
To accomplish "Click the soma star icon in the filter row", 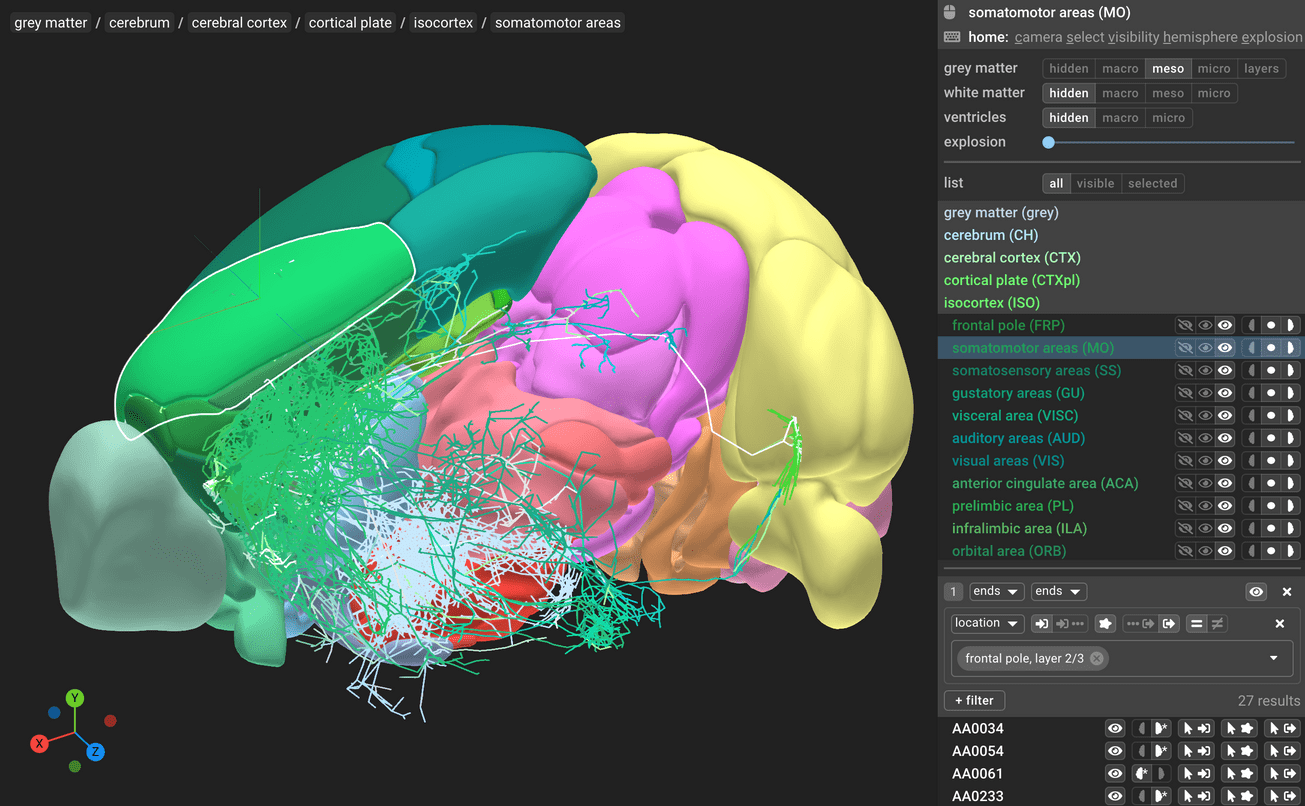I will tap(1106, 623).
